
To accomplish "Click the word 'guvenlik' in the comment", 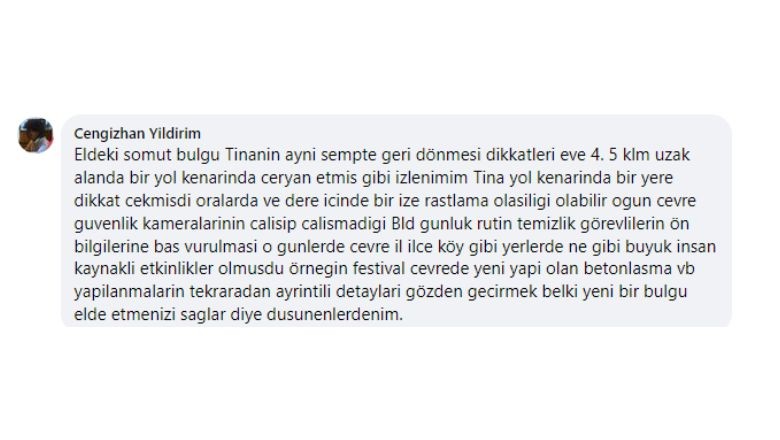I will [x=106, y=224].
